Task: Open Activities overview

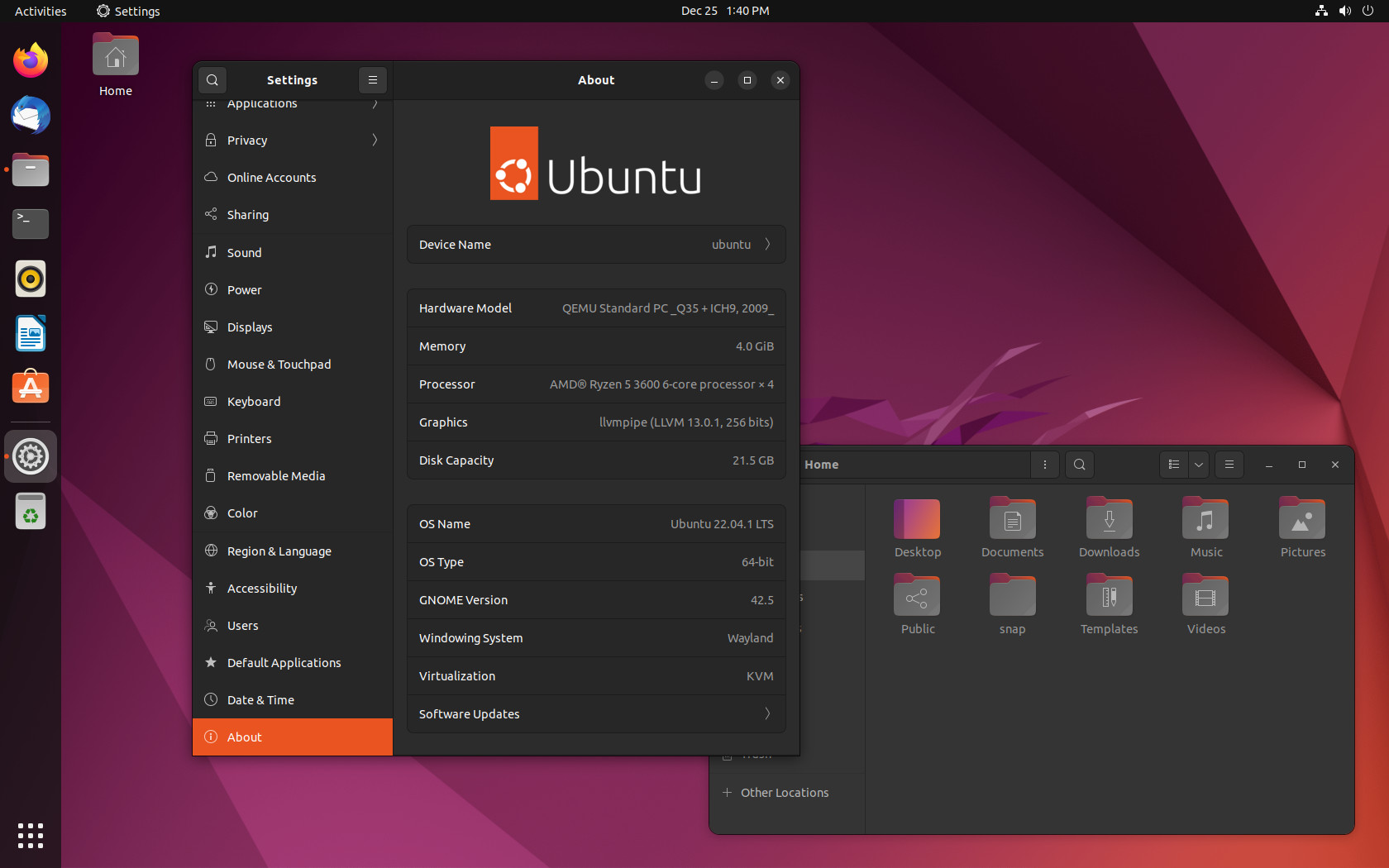Action: 41,11
